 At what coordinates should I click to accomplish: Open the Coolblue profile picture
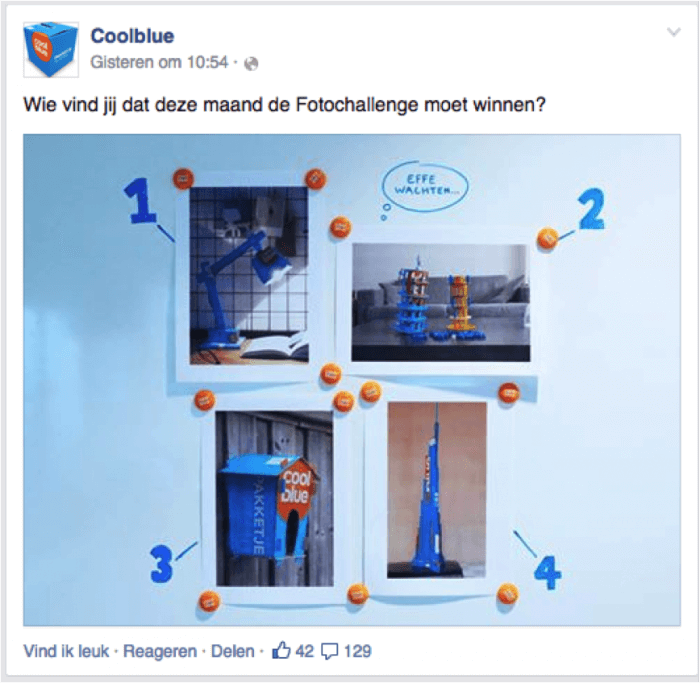pos(51,50)
